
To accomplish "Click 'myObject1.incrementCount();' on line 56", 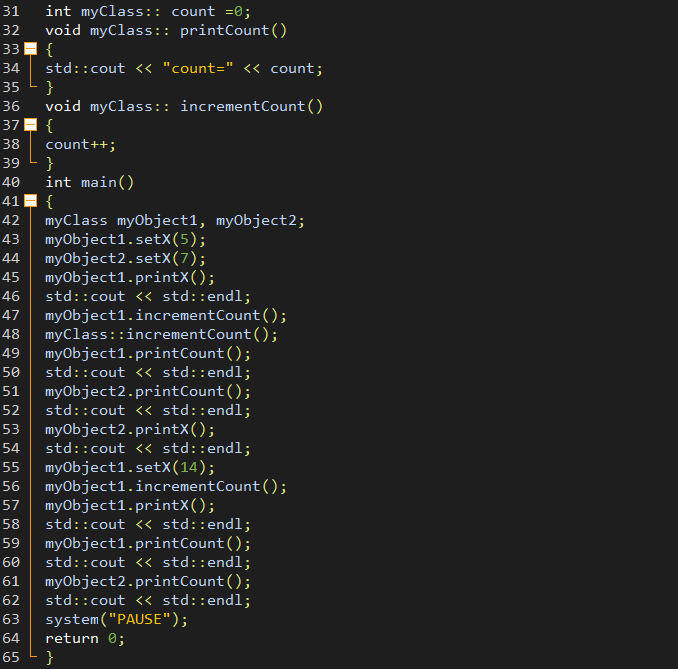I will (166, 487).
